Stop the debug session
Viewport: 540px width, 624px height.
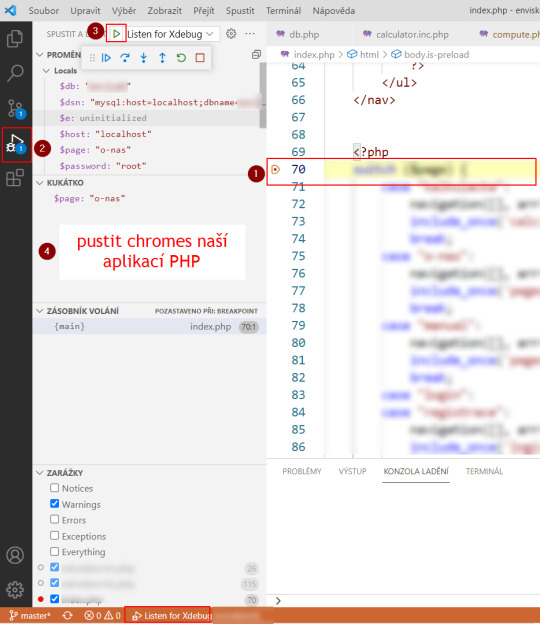pos(200,58)
